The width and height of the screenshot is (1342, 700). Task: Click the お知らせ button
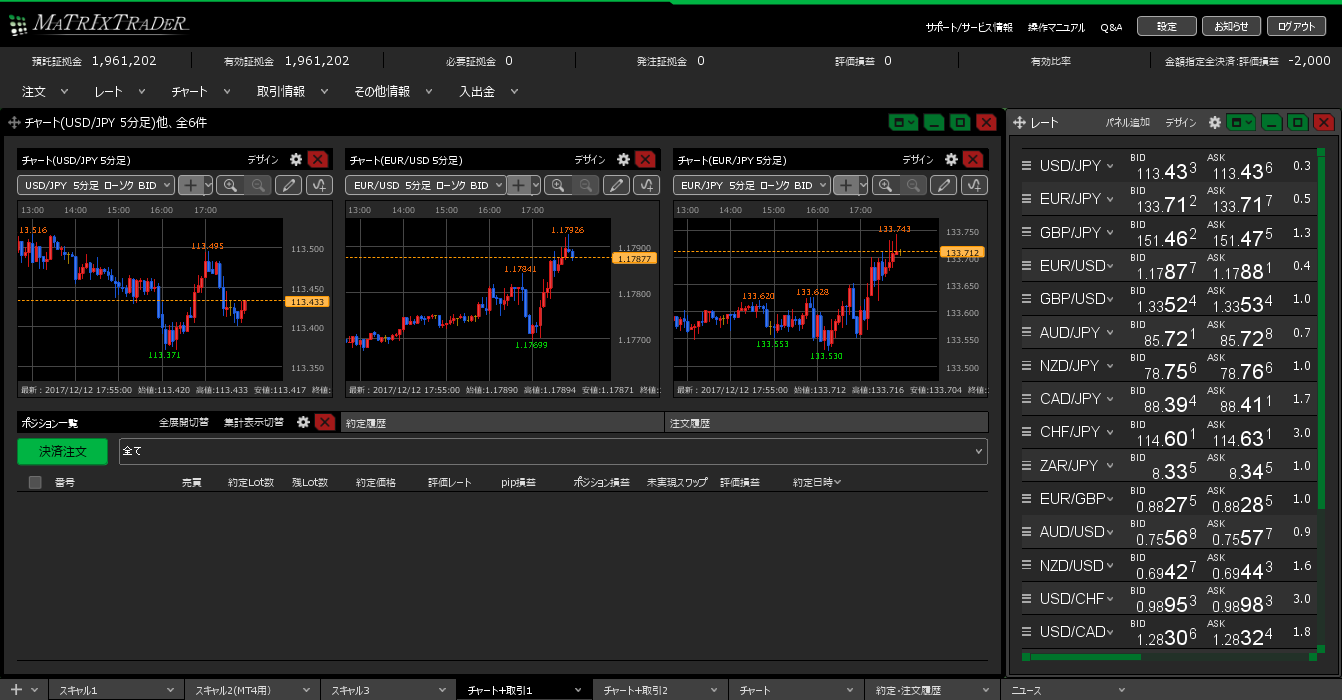point(1232,27)
